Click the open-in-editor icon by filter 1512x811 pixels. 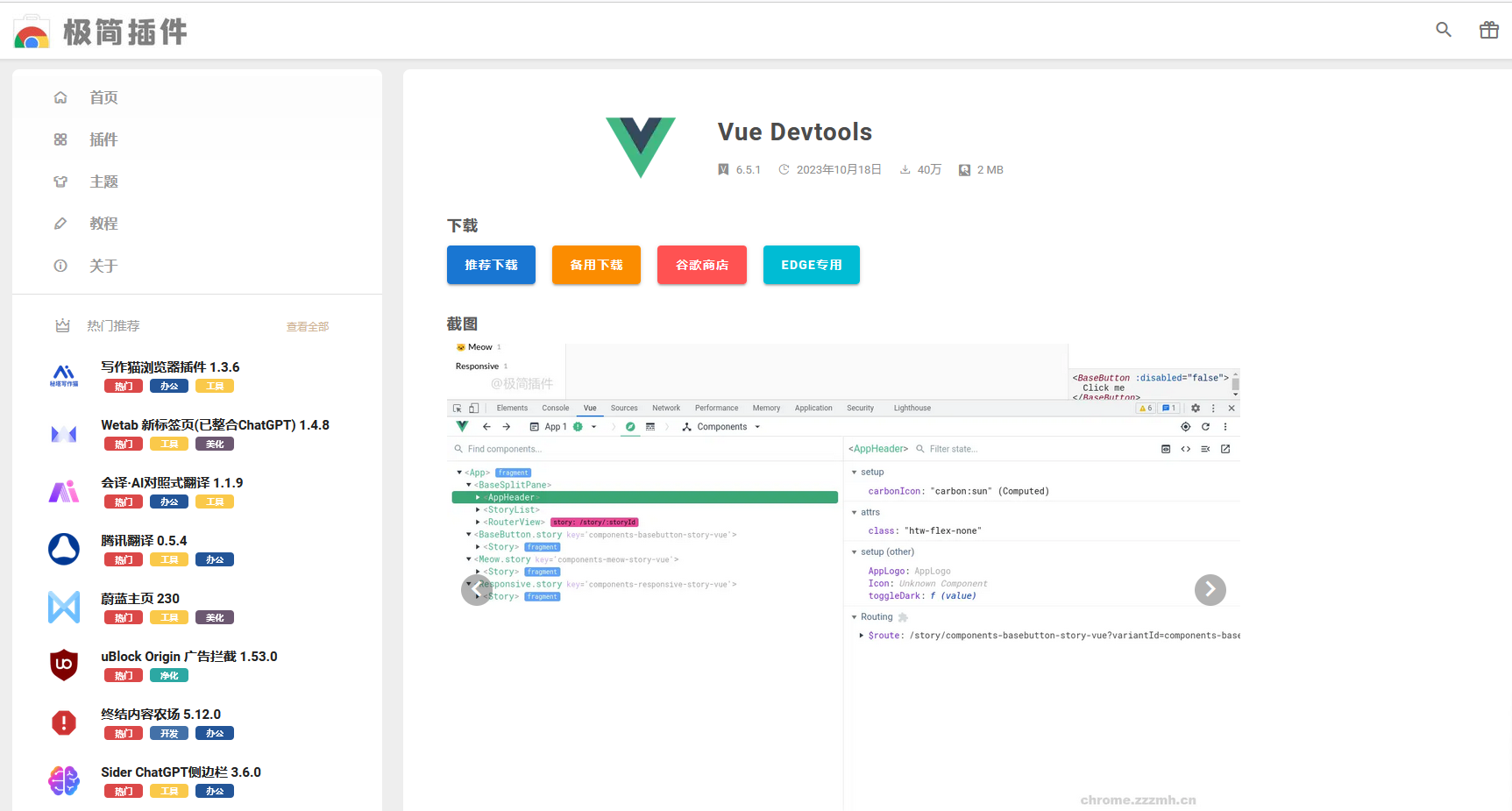pos(1225,449)
